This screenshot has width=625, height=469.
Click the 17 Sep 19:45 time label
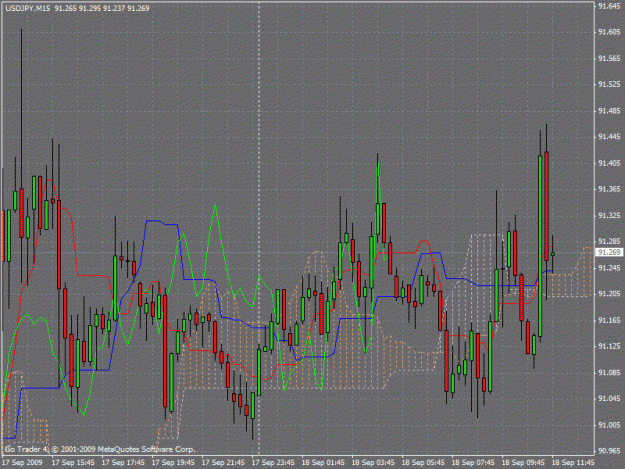(173, 463)
